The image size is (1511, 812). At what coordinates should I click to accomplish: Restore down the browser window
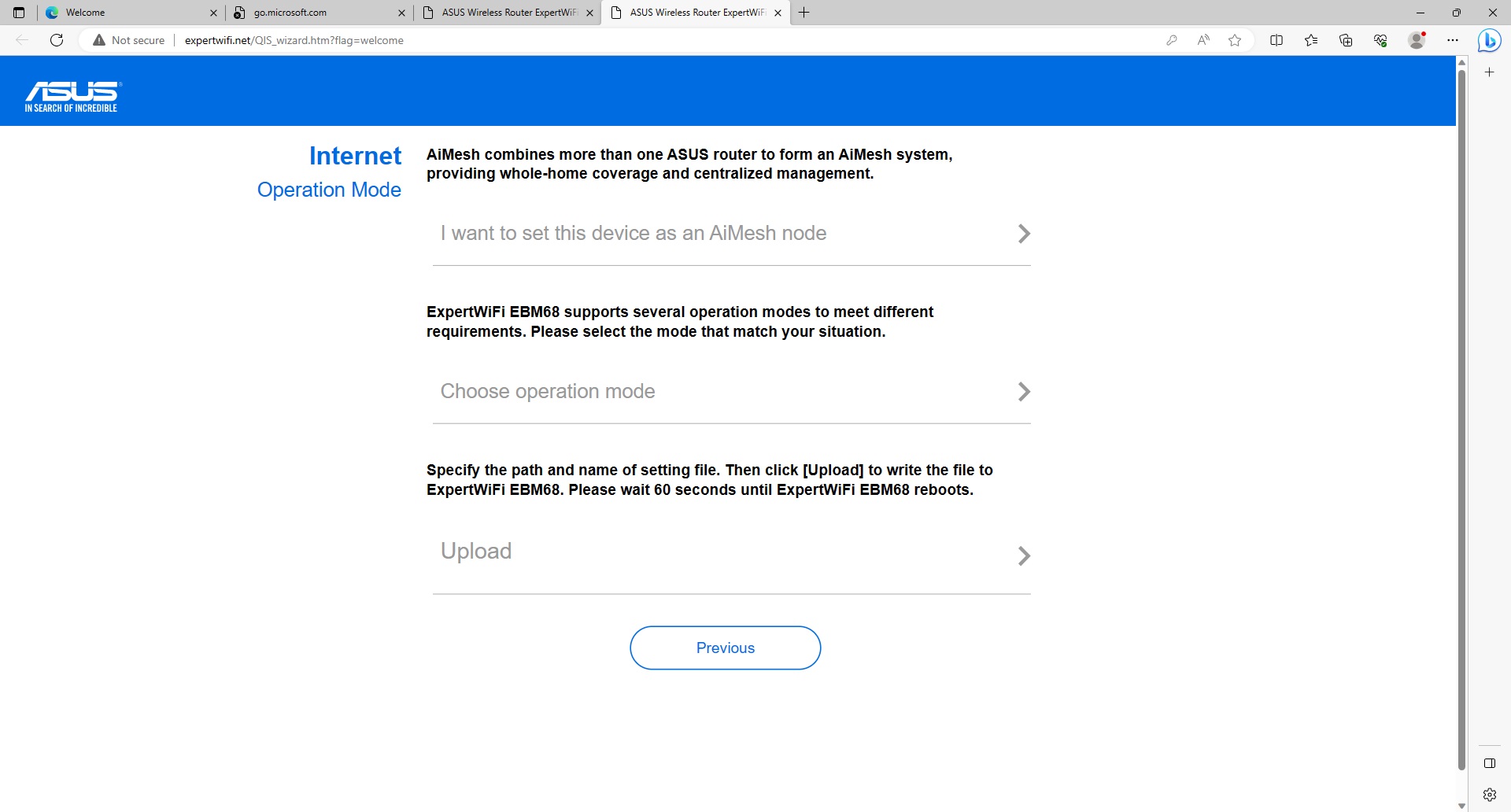[x=1457, y=13]
